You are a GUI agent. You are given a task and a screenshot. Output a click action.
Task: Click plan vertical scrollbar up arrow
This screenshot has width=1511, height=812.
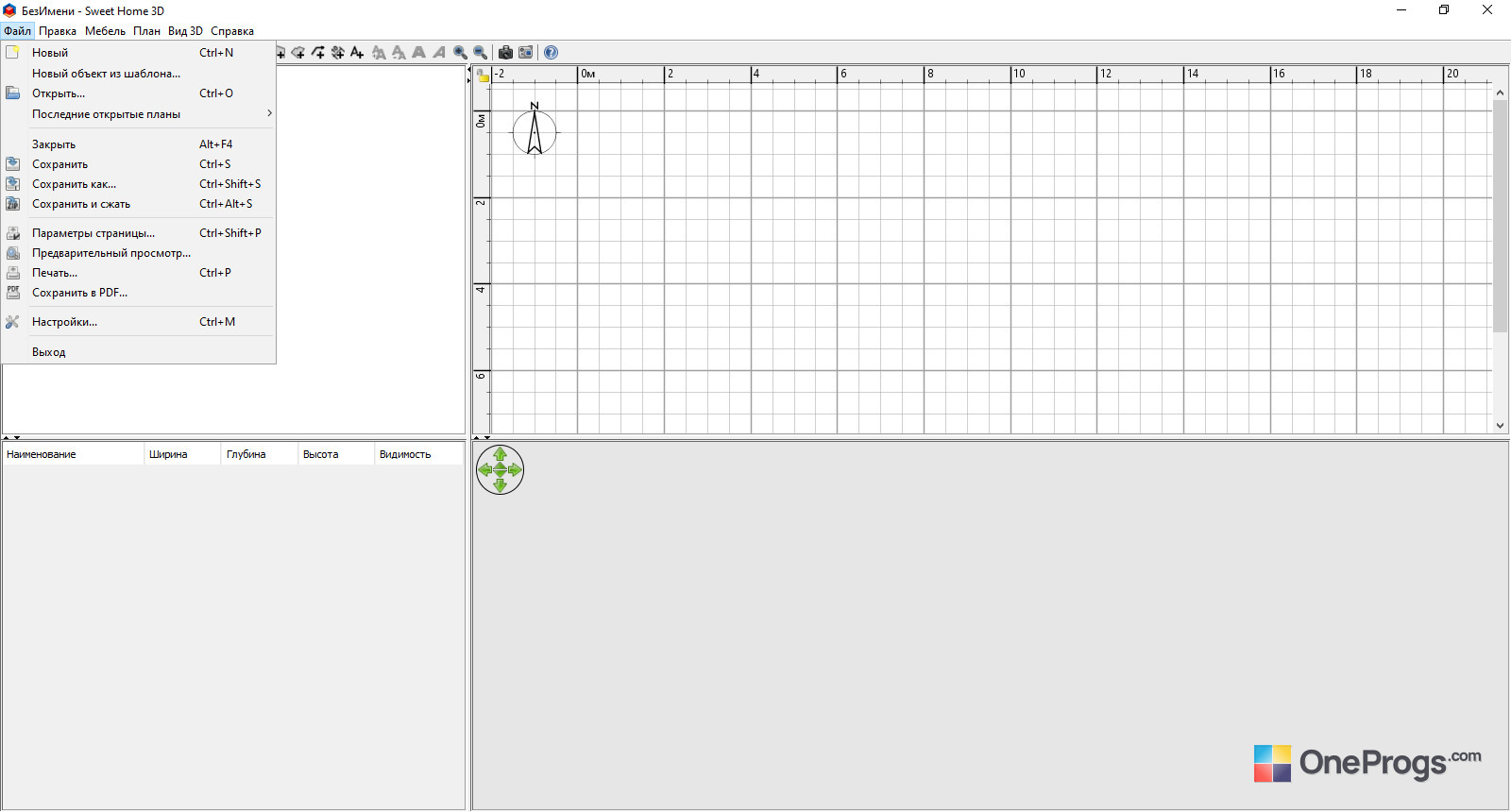point(1500,93)
